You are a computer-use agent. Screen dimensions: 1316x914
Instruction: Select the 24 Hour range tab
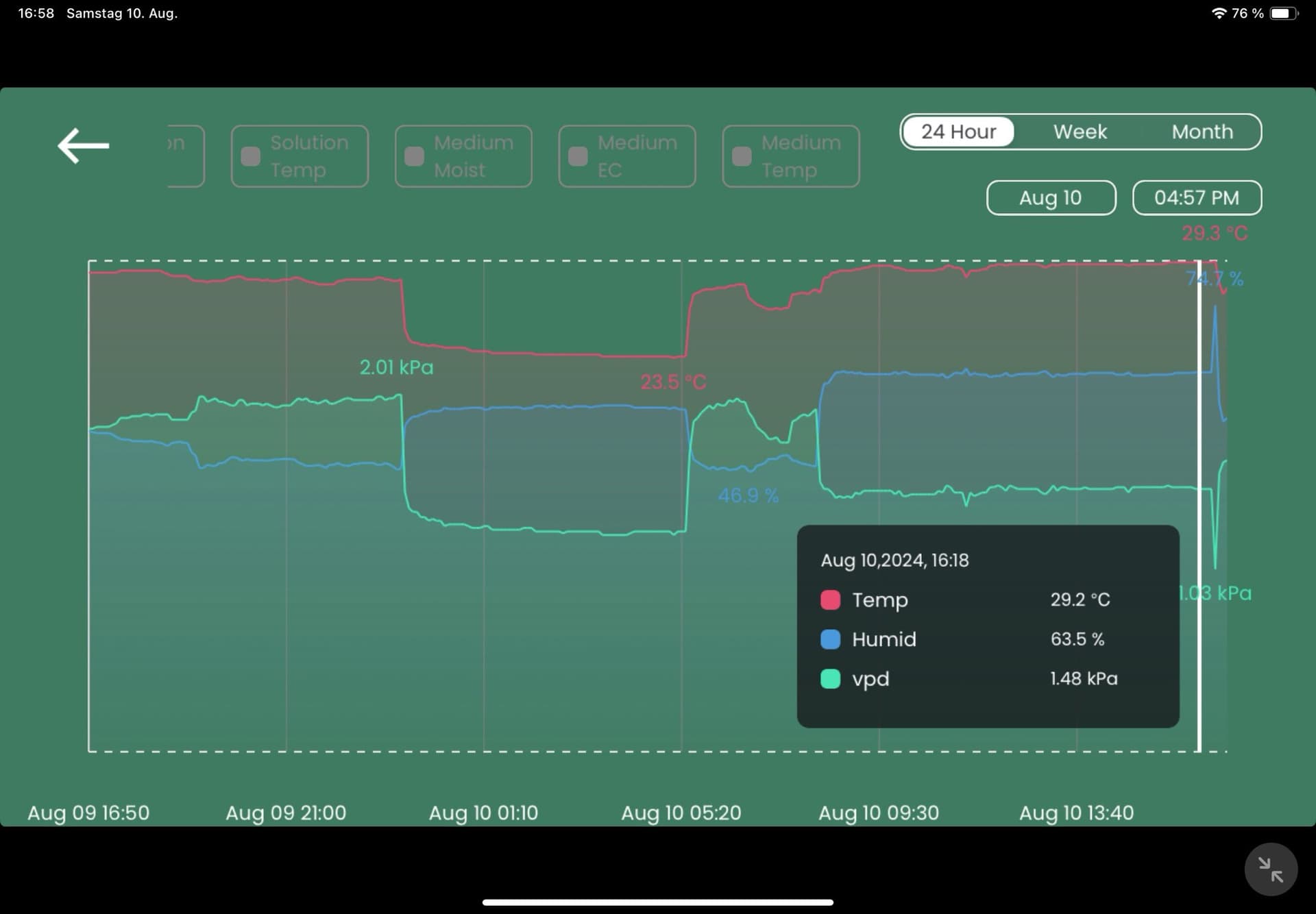(958, 132)
